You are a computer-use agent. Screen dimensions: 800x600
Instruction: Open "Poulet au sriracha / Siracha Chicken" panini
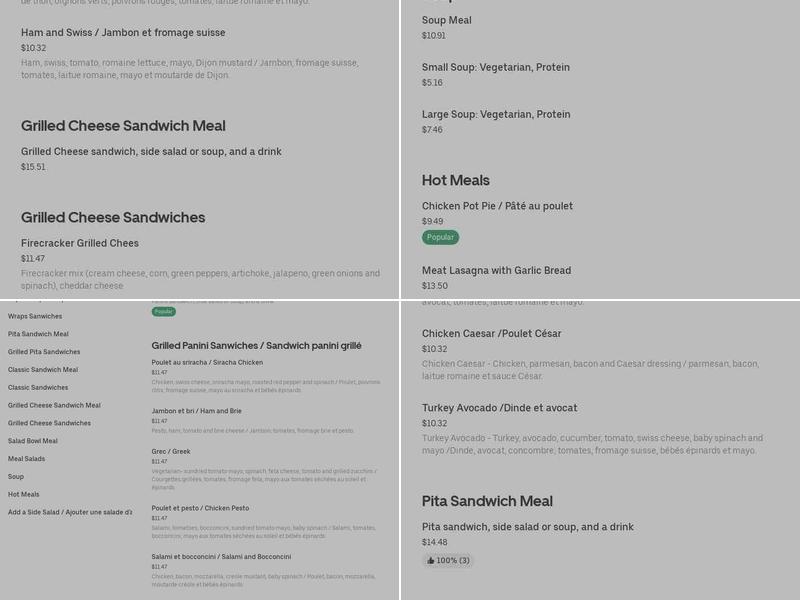coord(209,362)
